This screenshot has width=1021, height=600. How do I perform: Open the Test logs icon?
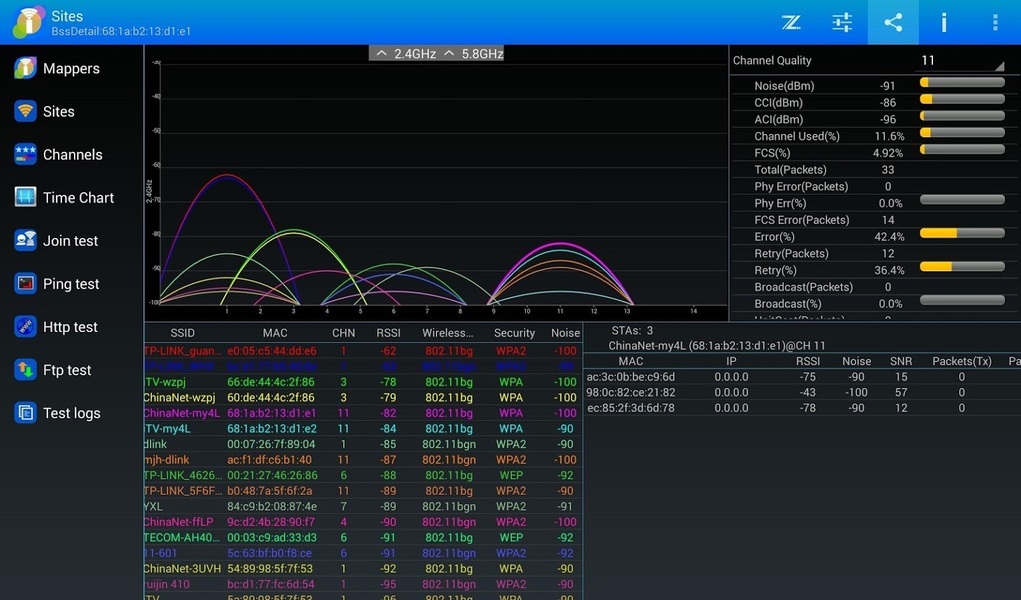coord(25,413)
